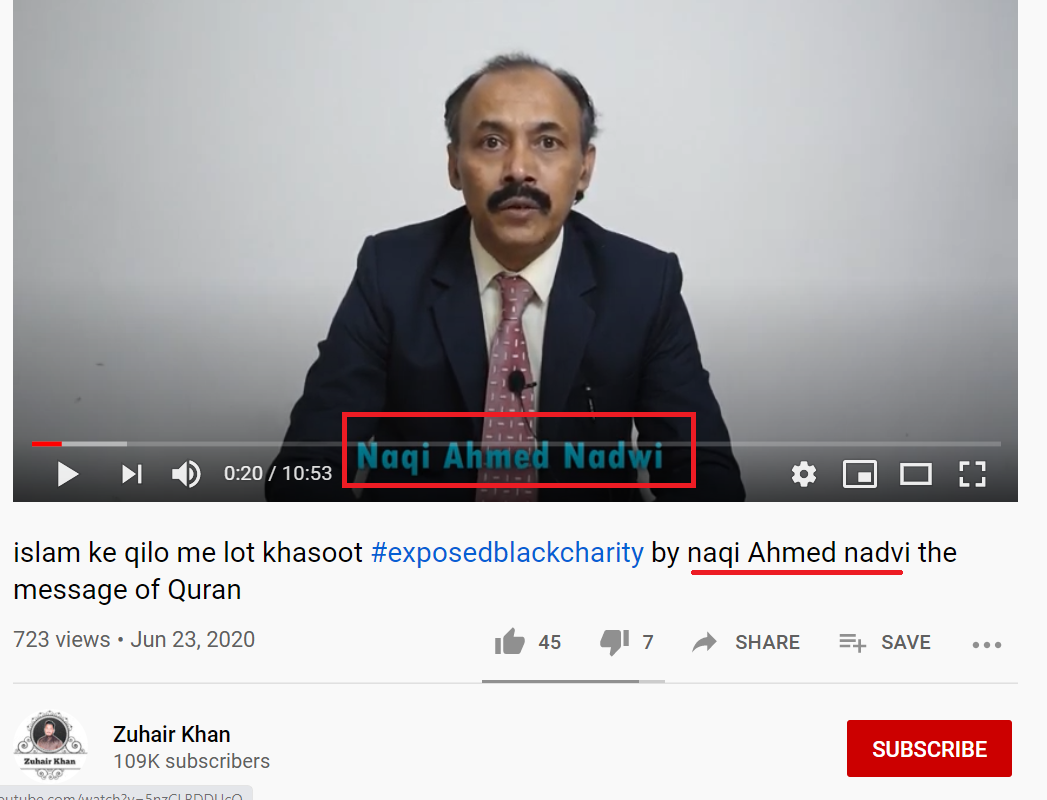Click the Zuhair Khan channel avatar
Viewport: 1047px width, 800px height.
51,746
